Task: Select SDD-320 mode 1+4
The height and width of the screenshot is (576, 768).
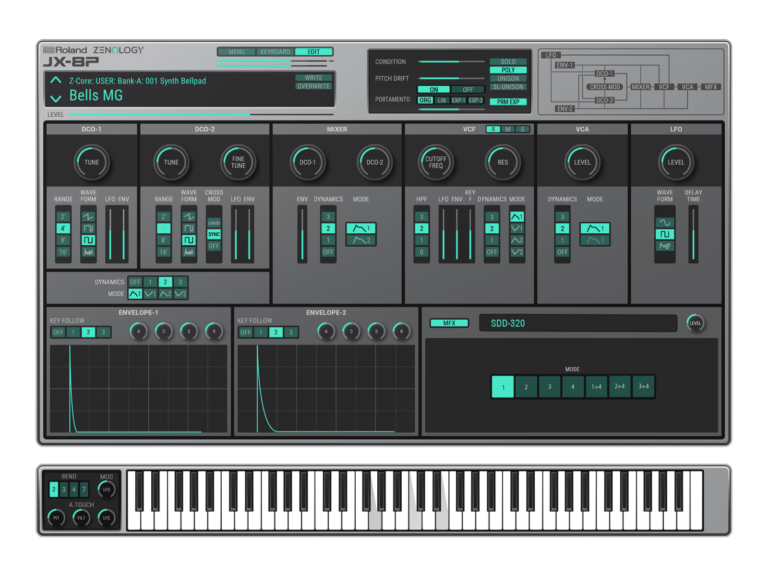Action: [596, 387]
